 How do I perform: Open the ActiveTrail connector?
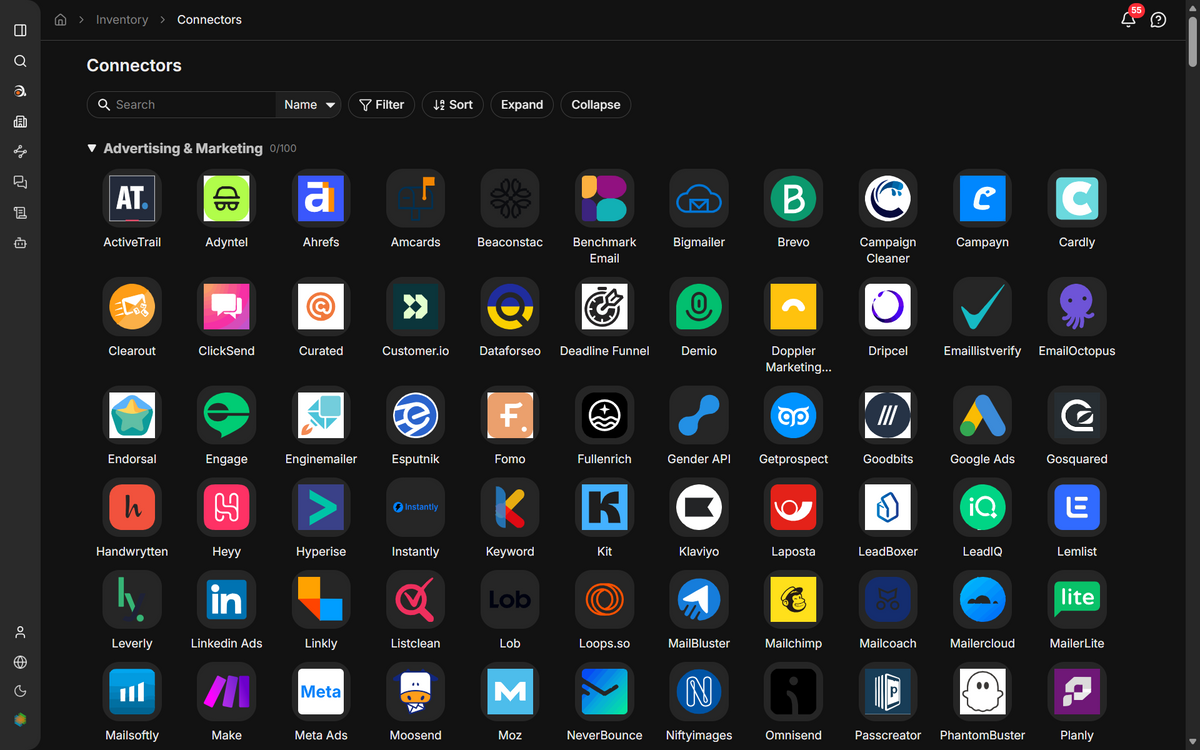coord(132,198)
